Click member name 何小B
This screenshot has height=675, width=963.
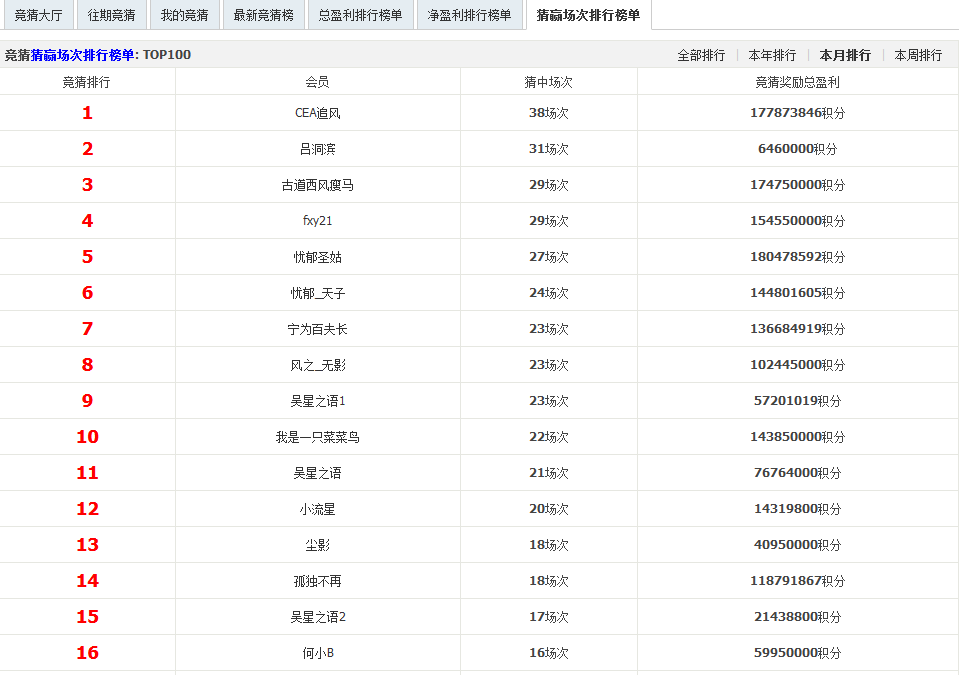317,653
